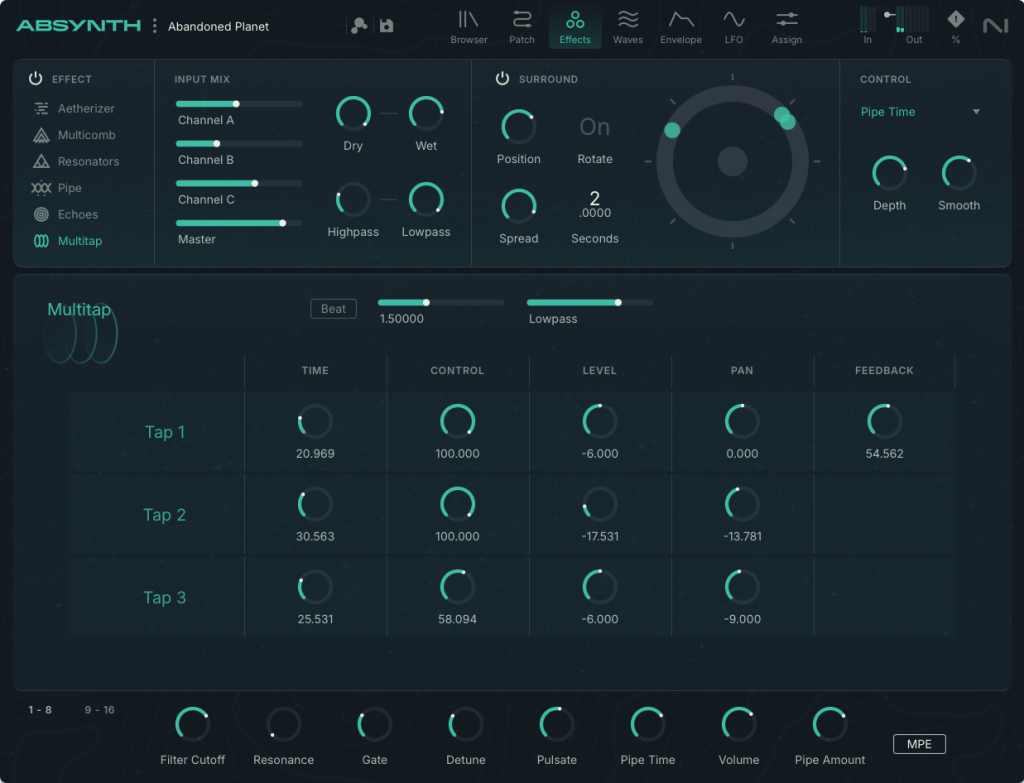Open the Browser view
1024x783 pixels.
(468, 27)
